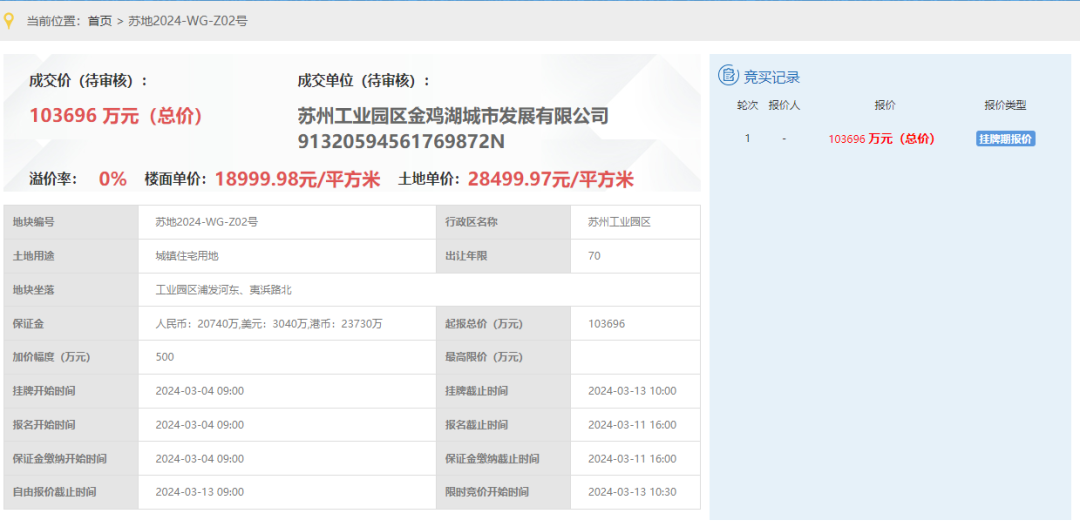Viewport: 1080px width, 527px height.
Task: Click the 报价人 column header
Action: pos(784,105)
